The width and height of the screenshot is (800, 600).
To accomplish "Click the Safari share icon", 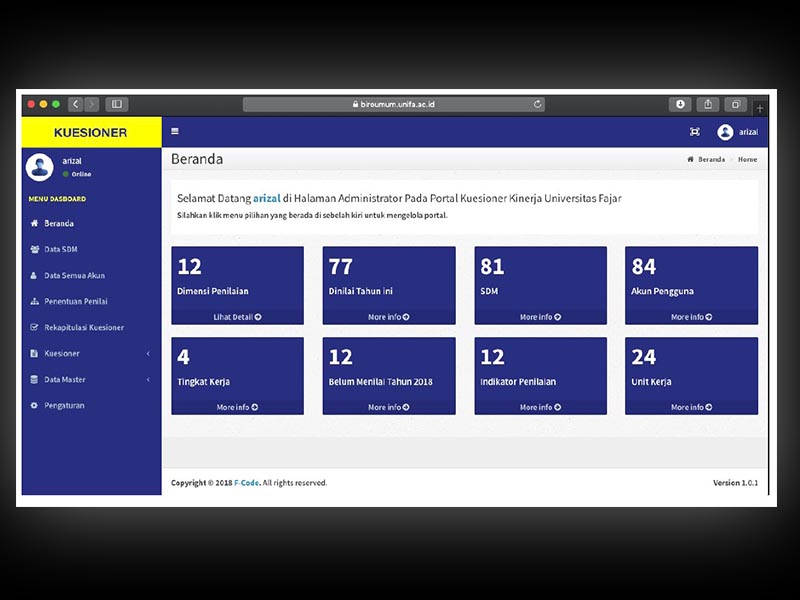I will click(x=708, y=104).
